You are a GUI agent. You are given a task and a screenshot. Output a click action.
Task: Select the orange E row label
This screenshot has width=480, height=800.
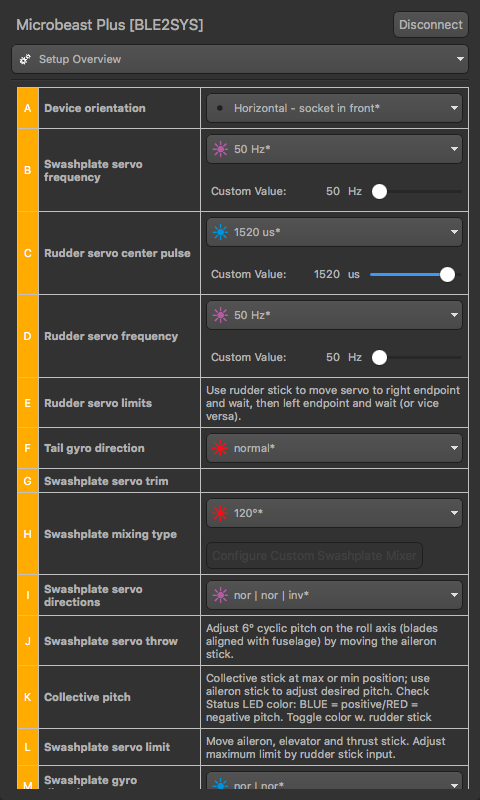pyautogui.click(x=28, y=403)
